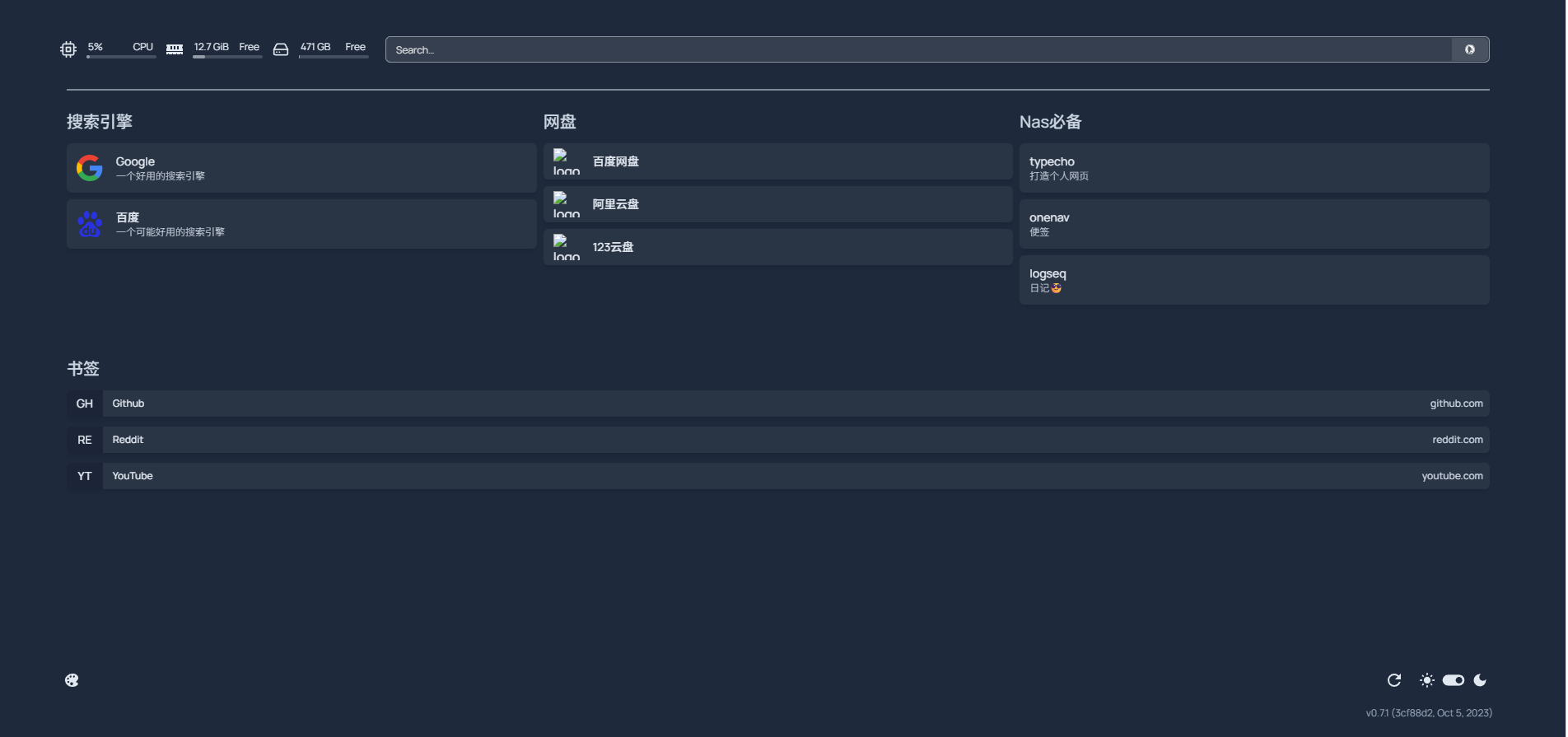This screenshot has height=737, width=1568.
Task: Click the 日记 description under logseq
Action: [x=1045, y=288]
